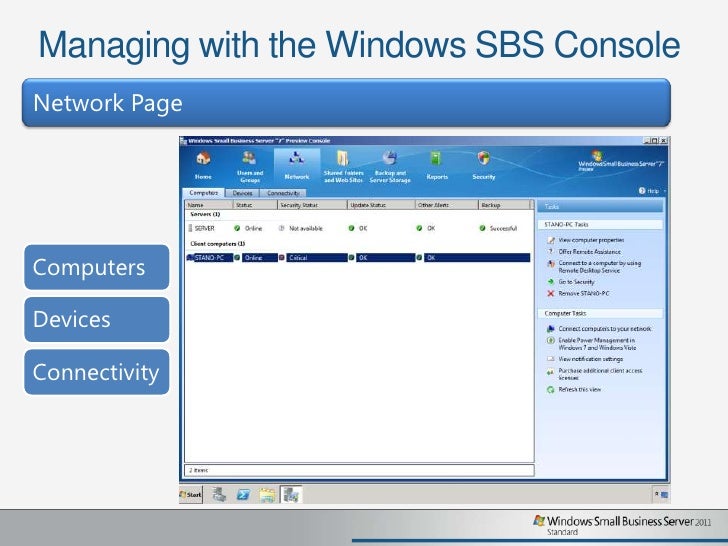Select the Network section icon
728x546 pixels.
[297, 165]
